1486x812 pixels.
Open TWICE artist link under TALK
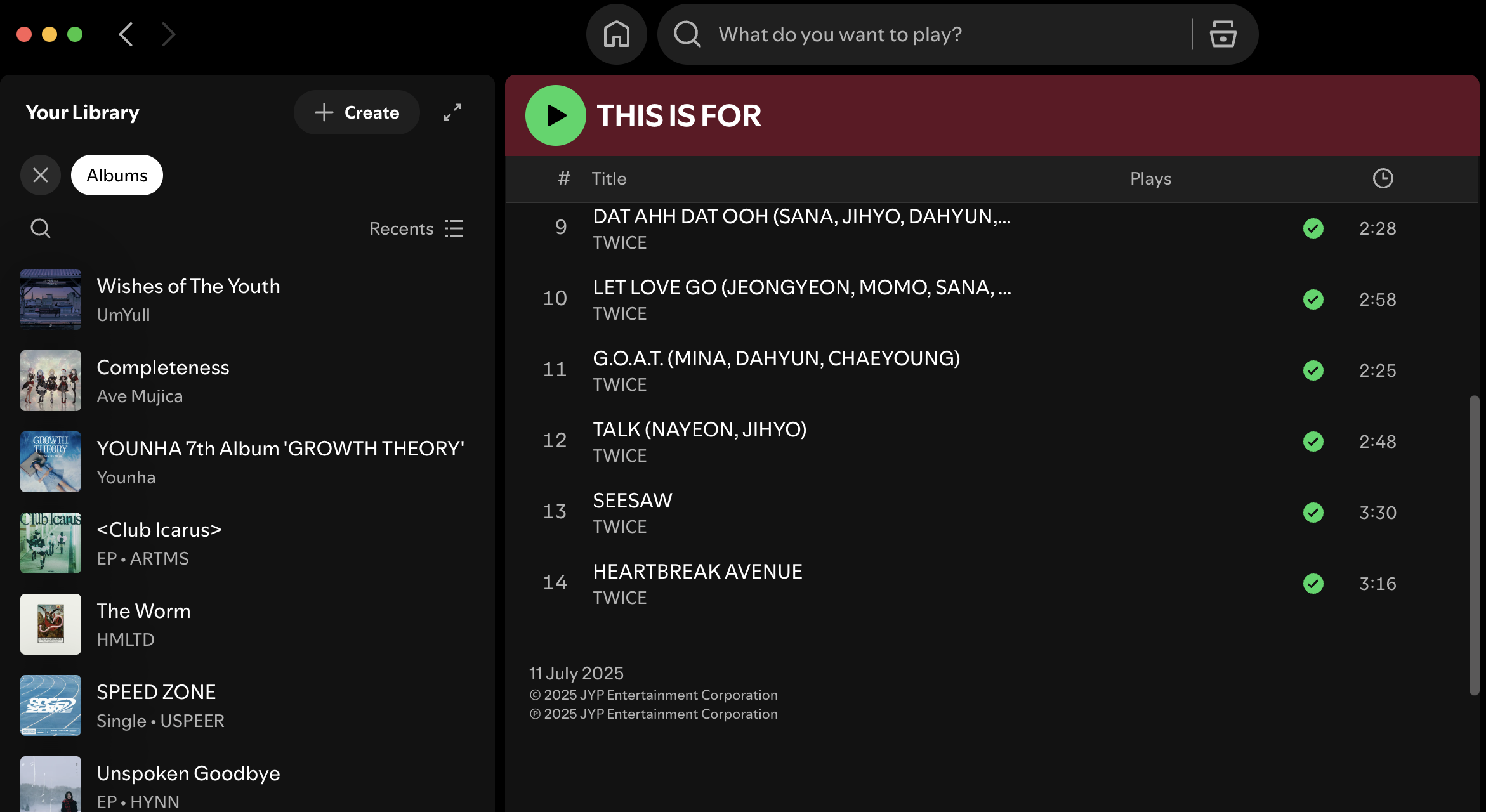tap(620, 456)
